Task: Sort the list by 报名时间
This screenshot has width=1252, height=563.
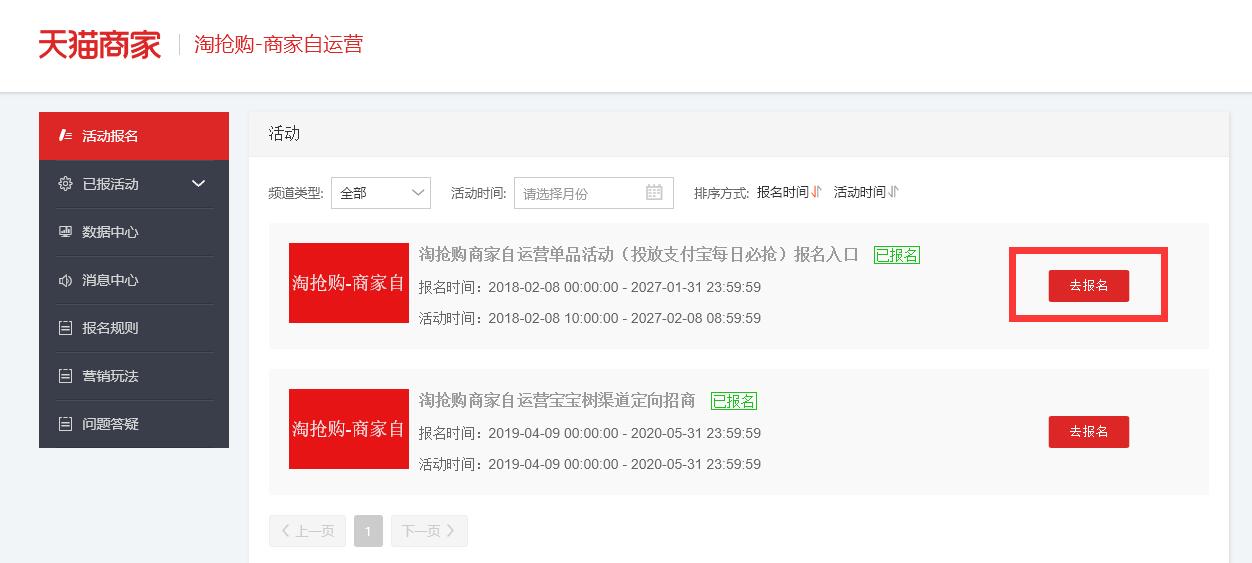Action: tap(782, 192)
